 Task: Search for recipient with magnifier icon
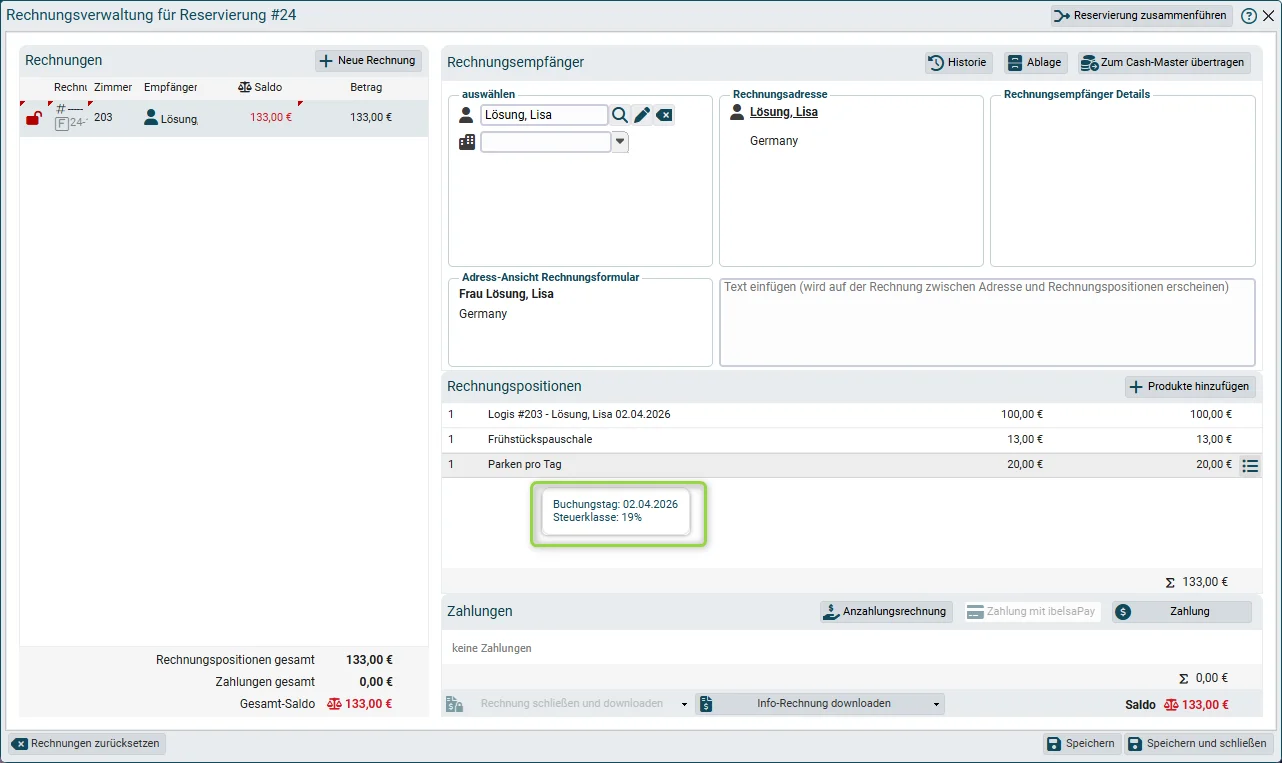[620, 115]
